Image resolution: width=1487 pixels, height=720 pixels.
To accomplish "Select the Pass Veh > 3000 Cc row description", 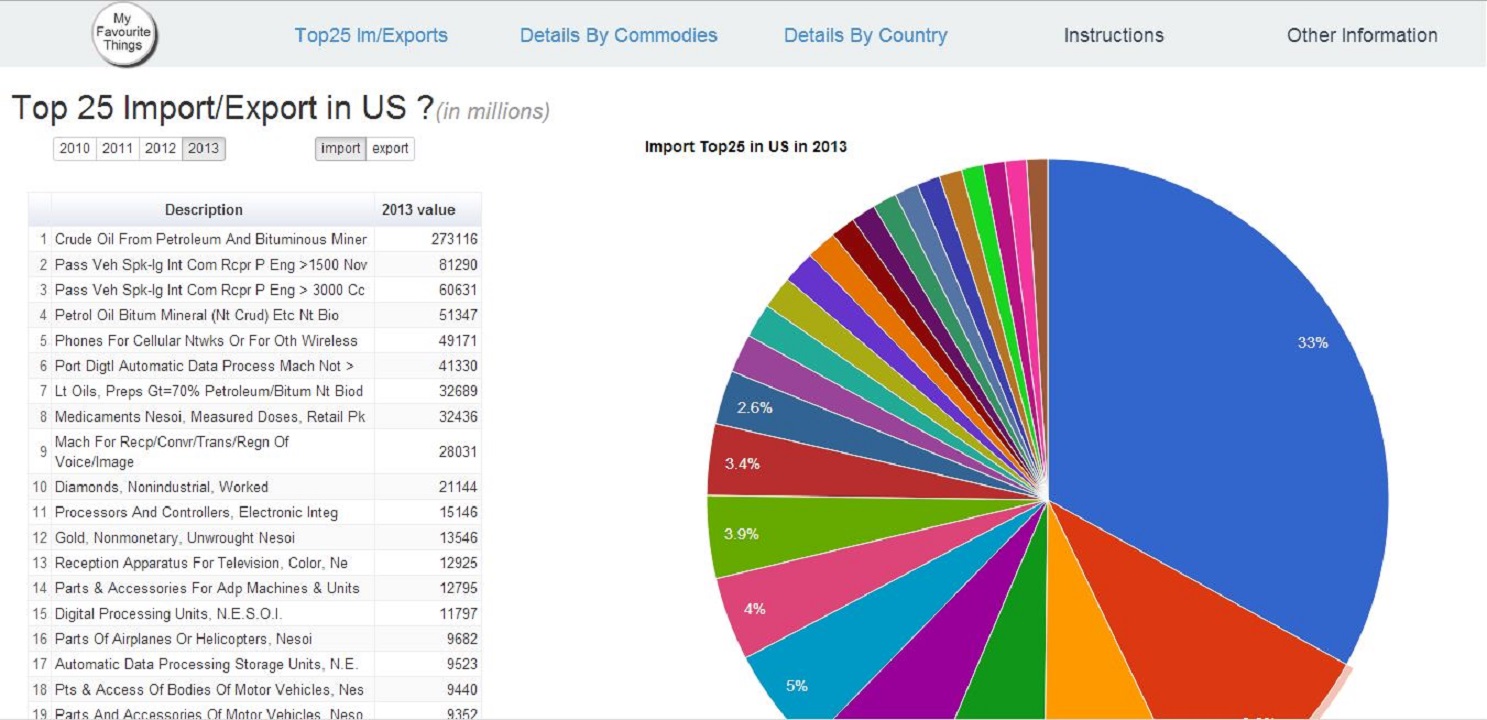I will tap(213, 290).
